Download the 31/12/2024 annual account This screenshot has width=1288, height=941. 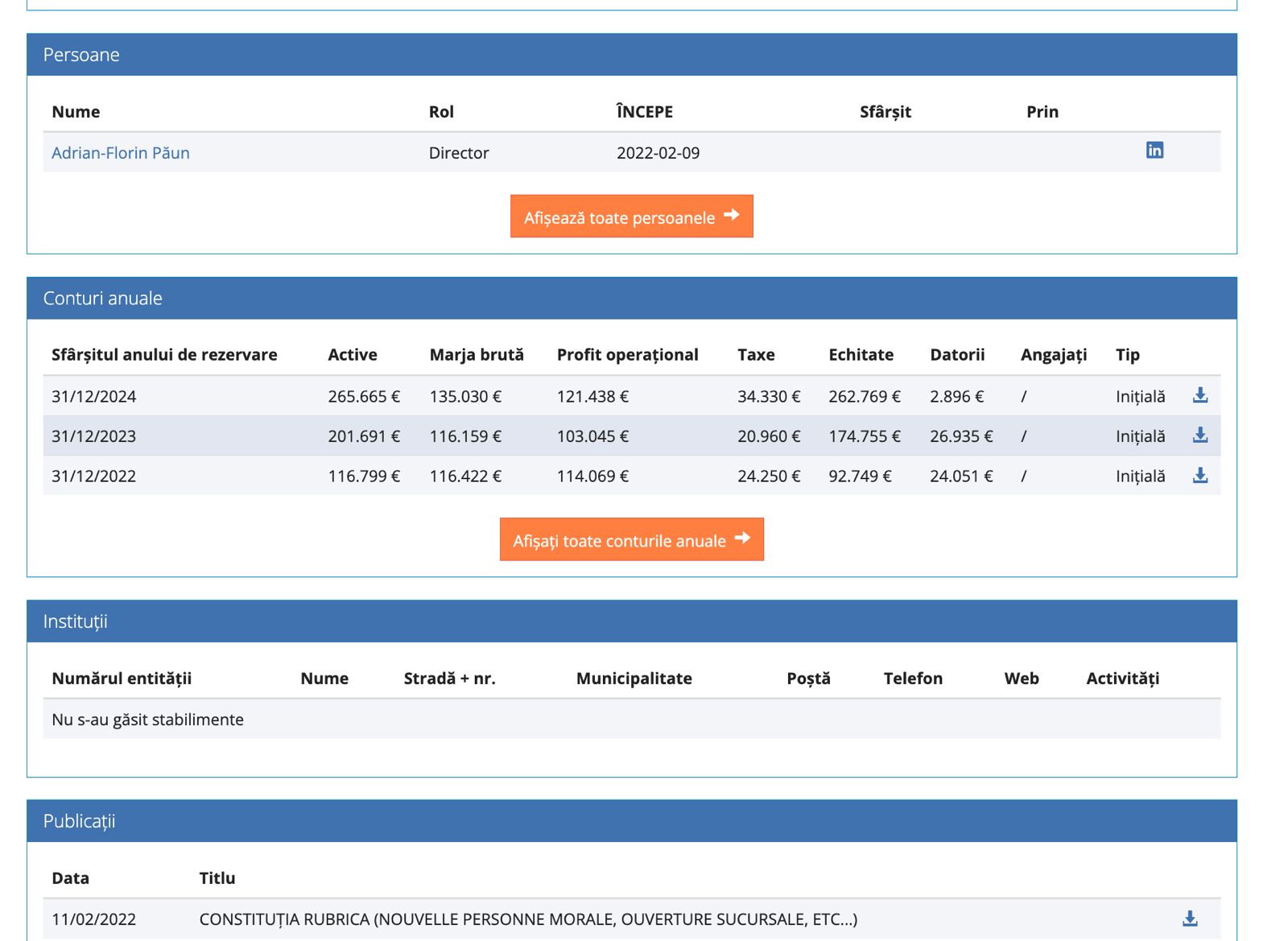tap(1199, 395)
